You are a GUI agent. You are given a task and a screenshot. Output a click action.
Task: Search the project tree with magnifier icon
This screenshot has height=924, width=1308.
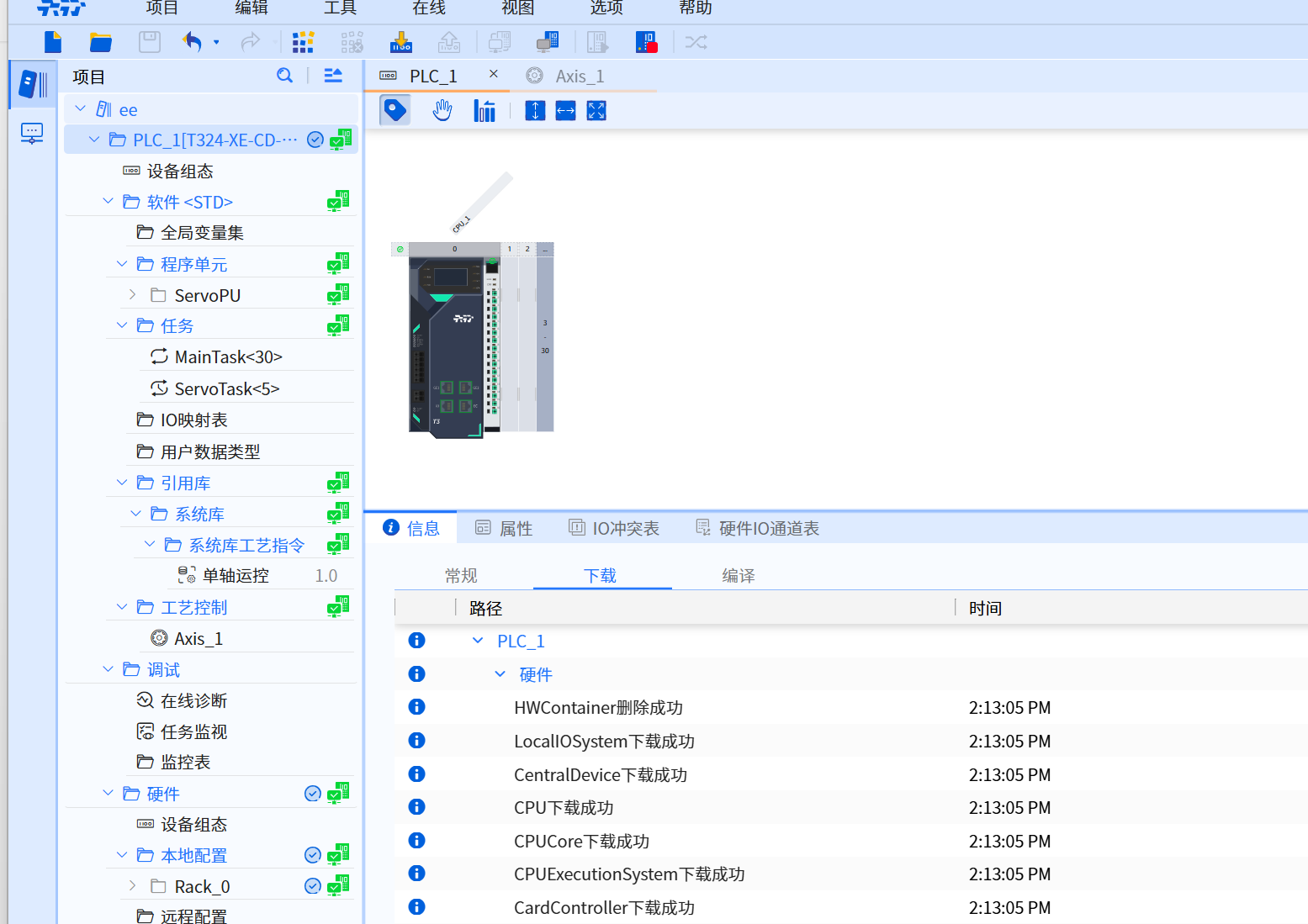point(285,76)
